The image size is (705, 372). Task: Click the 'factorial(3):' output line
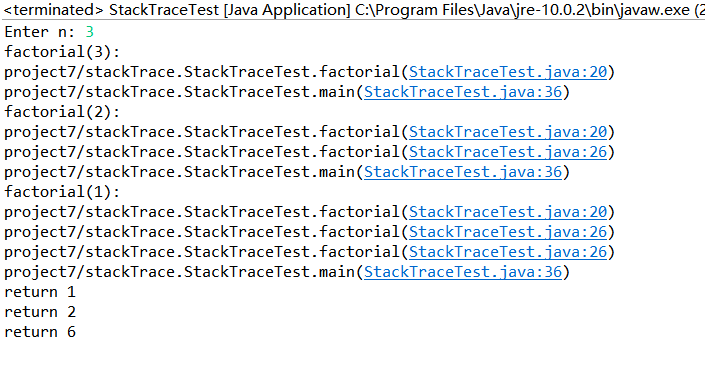click(x=62, y=52)
